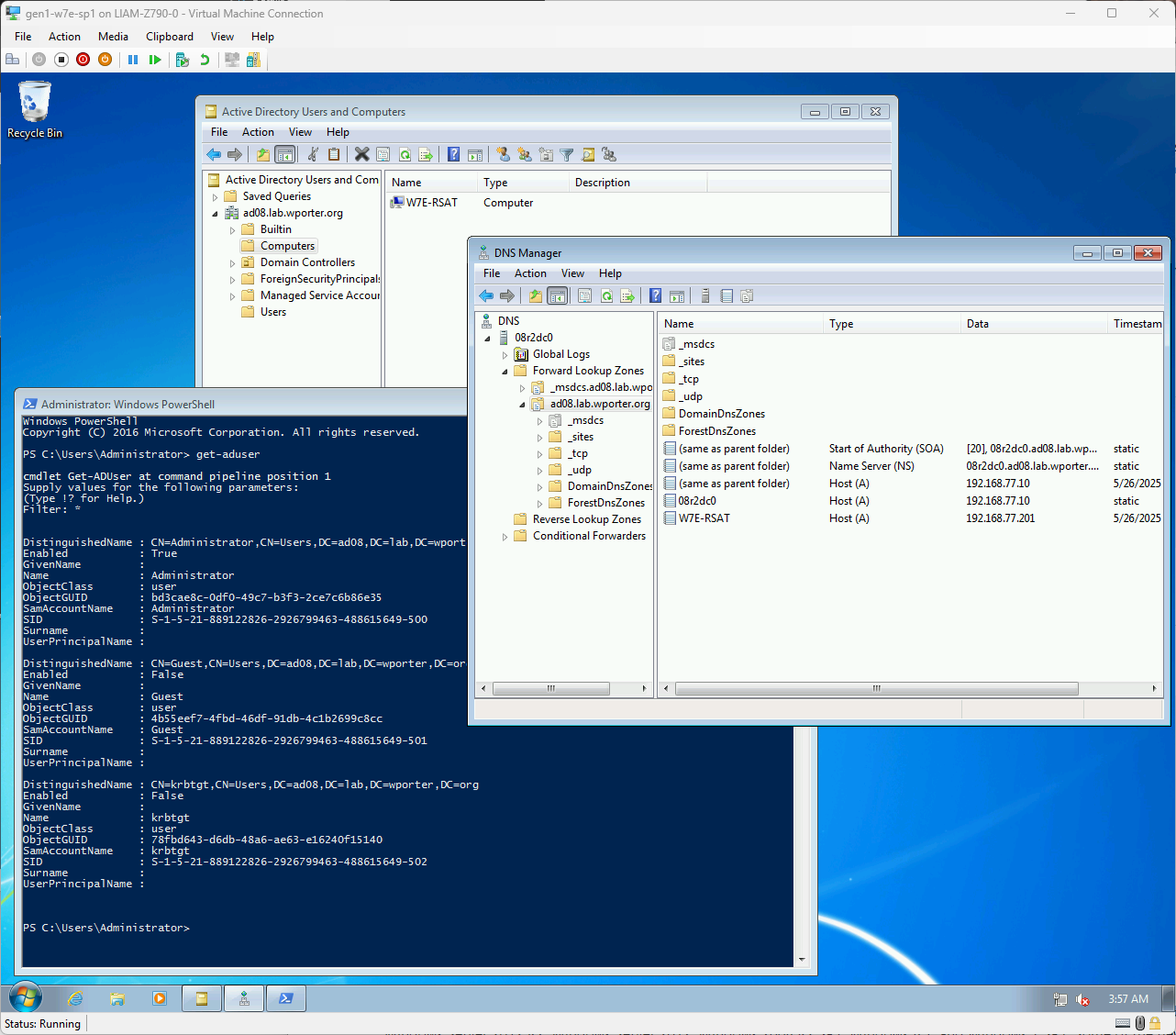Expand Saved Queries in ADUC tree
This screenshot has width=1176, height=1035.
coord(216,197)
